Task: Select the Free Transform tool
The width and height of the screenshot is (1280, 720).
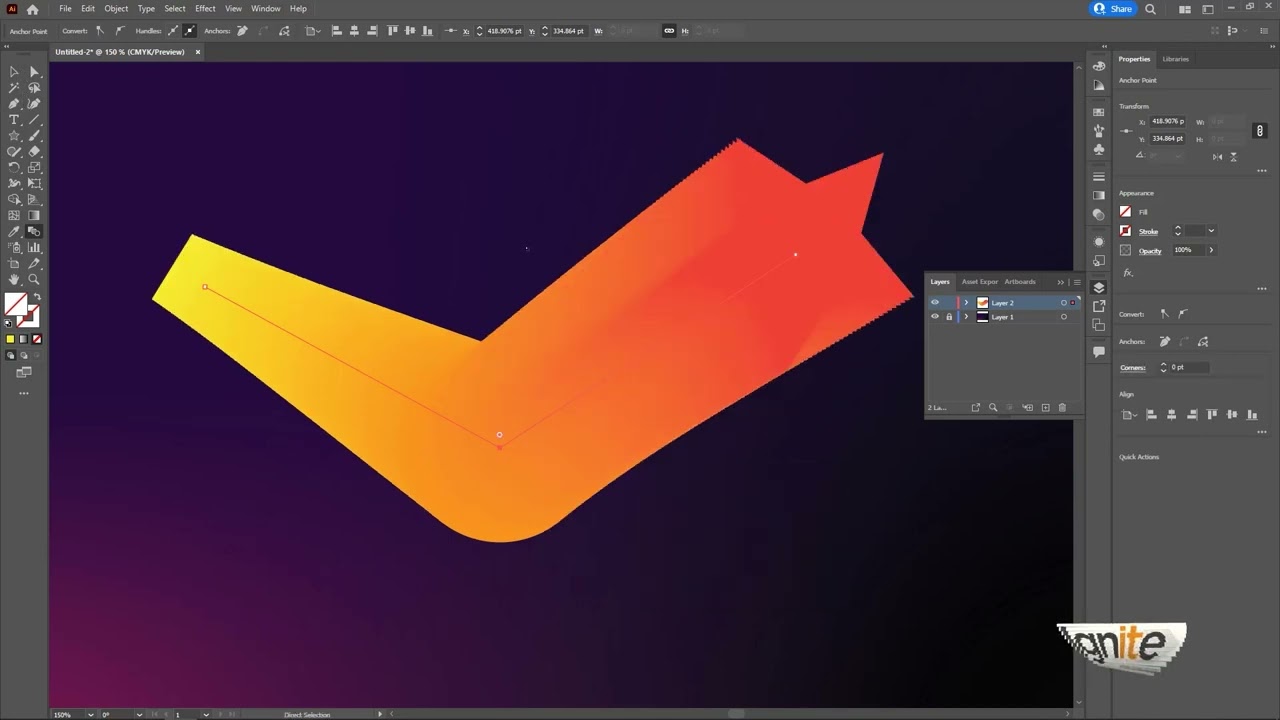Action: coord(34,183)
